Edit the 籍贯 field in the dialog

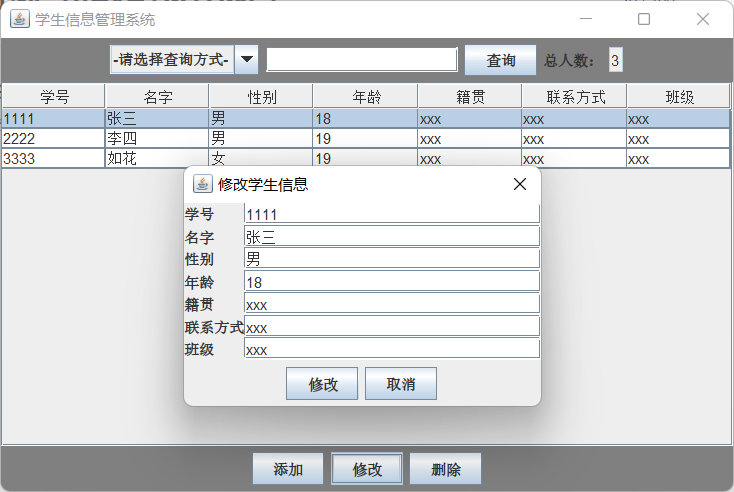(392, 304)
